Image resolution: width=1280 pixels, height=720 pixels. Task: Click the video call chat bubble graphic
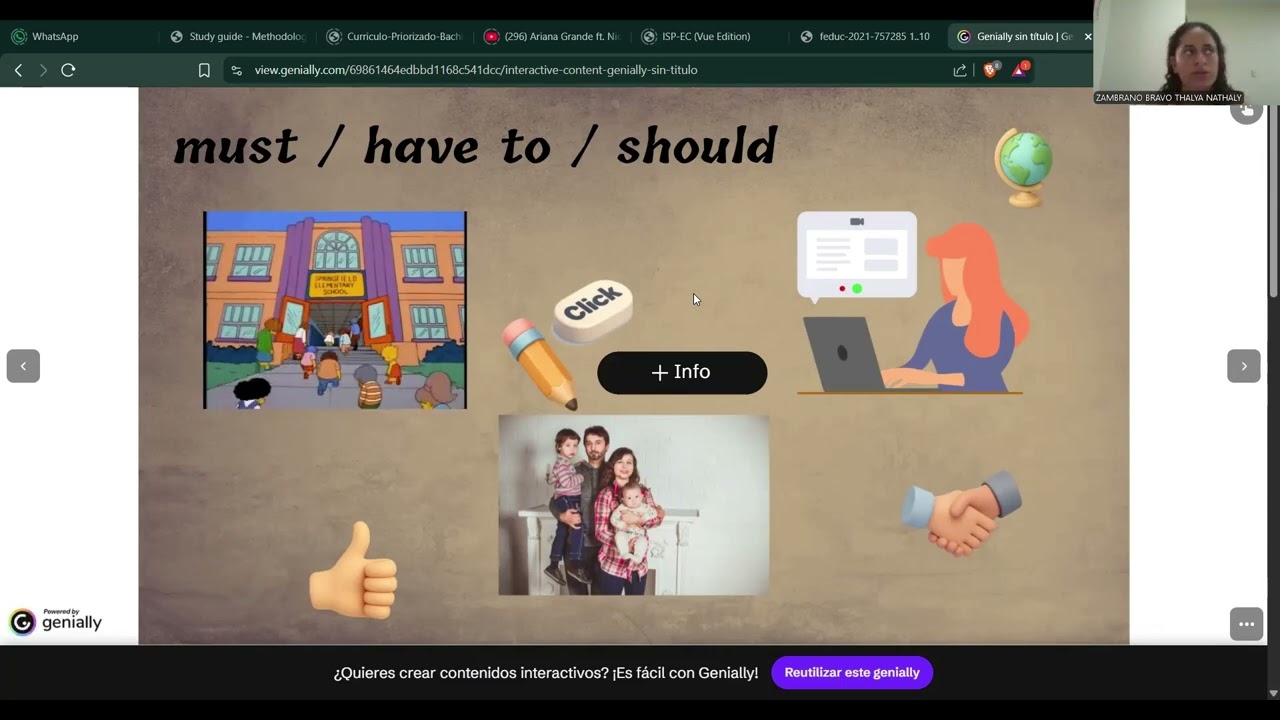coord(857,256)
